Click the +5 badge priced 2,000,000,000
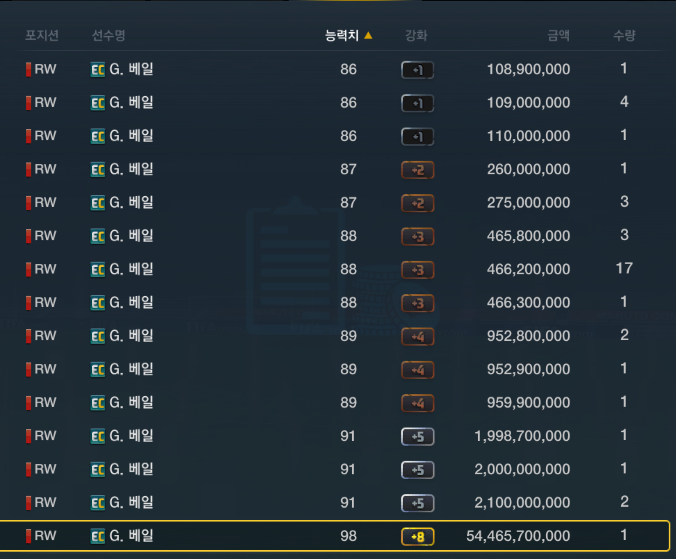The width and height of the screenshot is (676, 560). tap(417, 470)
